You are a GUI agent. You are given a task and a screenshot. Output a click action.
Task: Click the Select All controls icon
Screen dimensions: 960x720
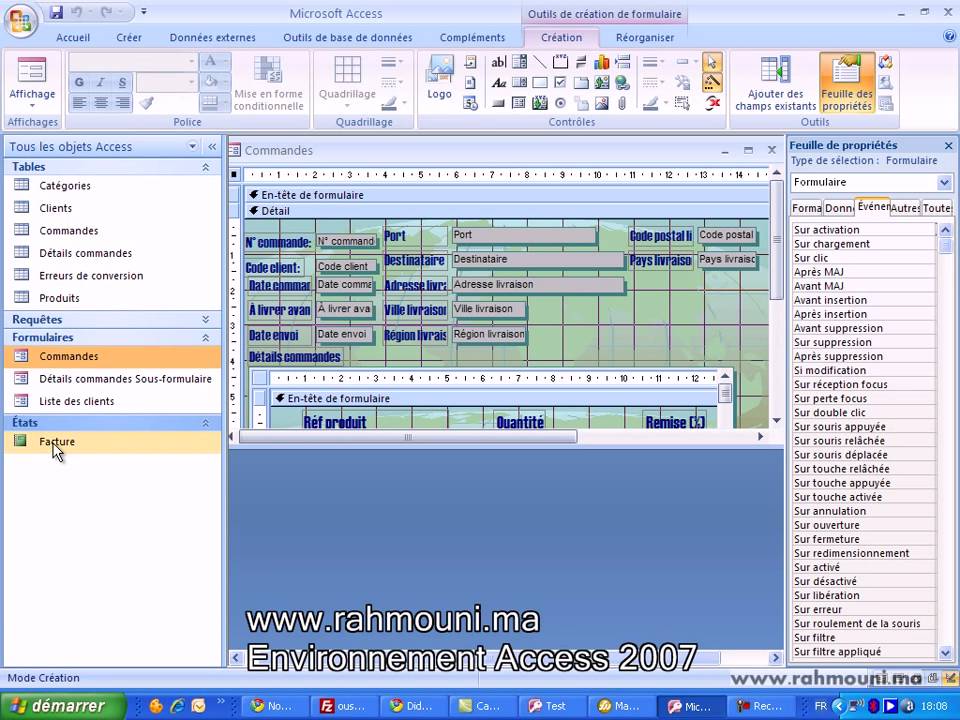(x=682, y=103)
